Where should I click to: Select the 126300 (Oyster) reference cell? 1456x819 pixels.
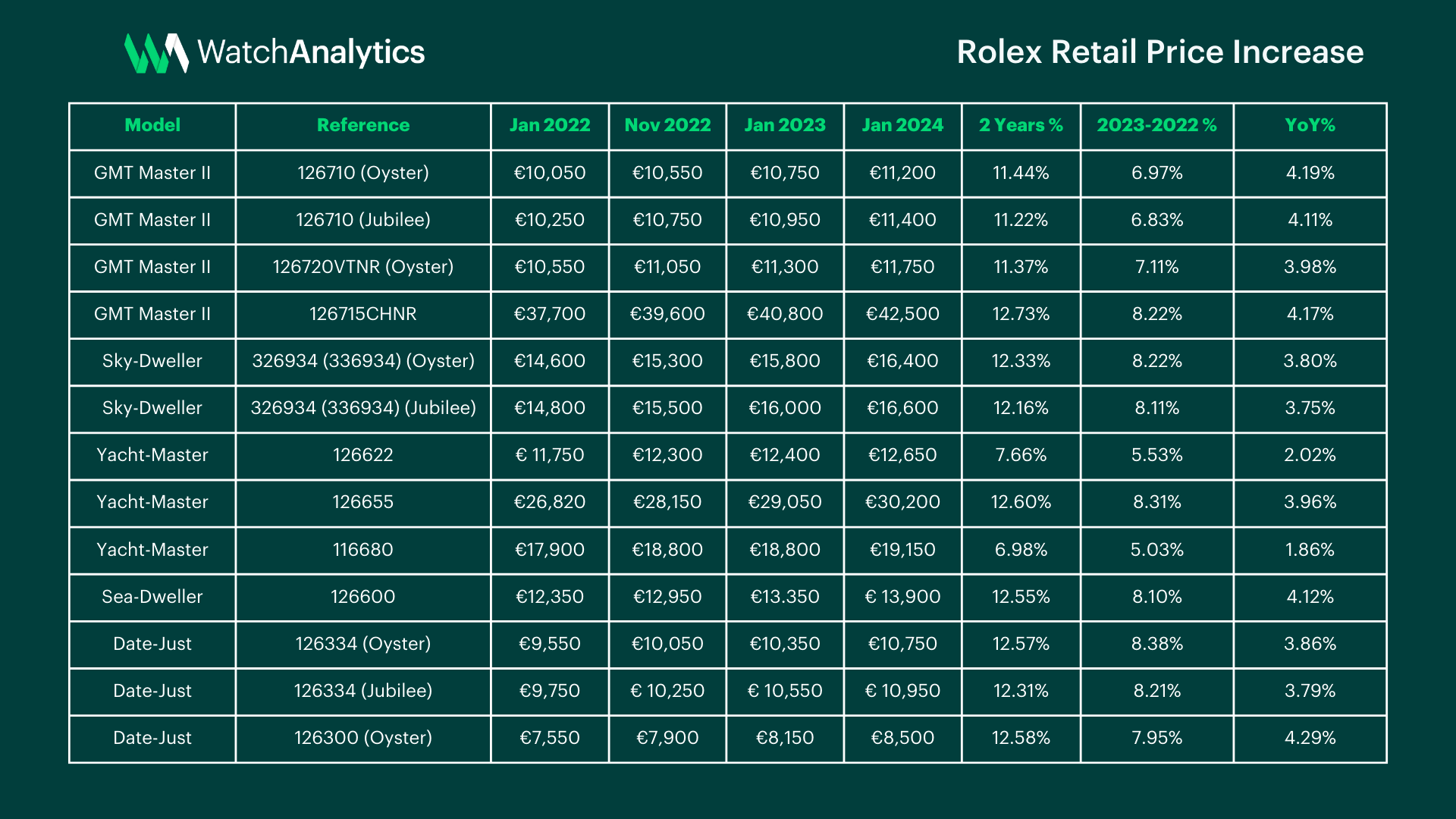[x=362, y=738]
